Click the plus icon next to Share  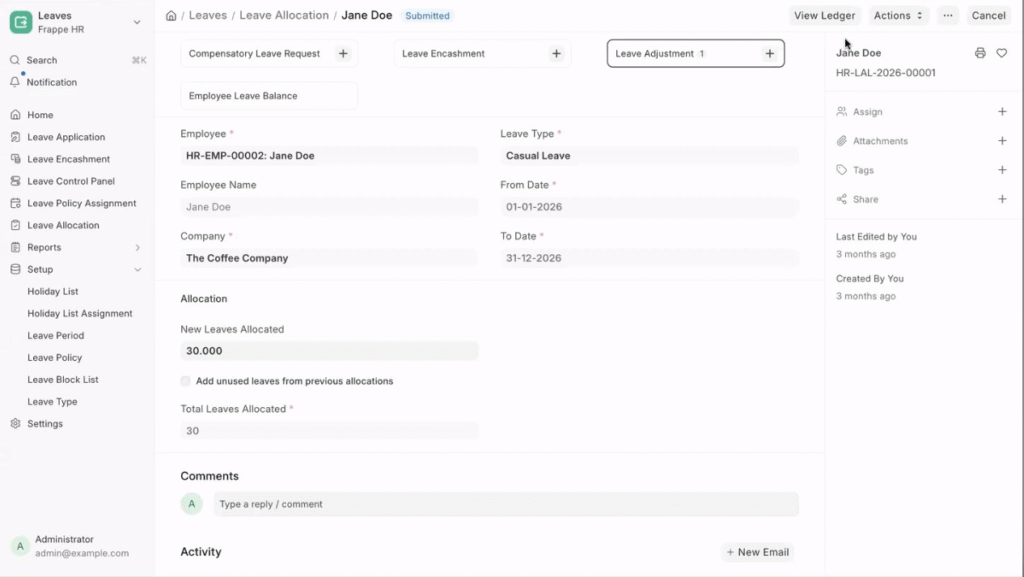[x=1002, y=199]
